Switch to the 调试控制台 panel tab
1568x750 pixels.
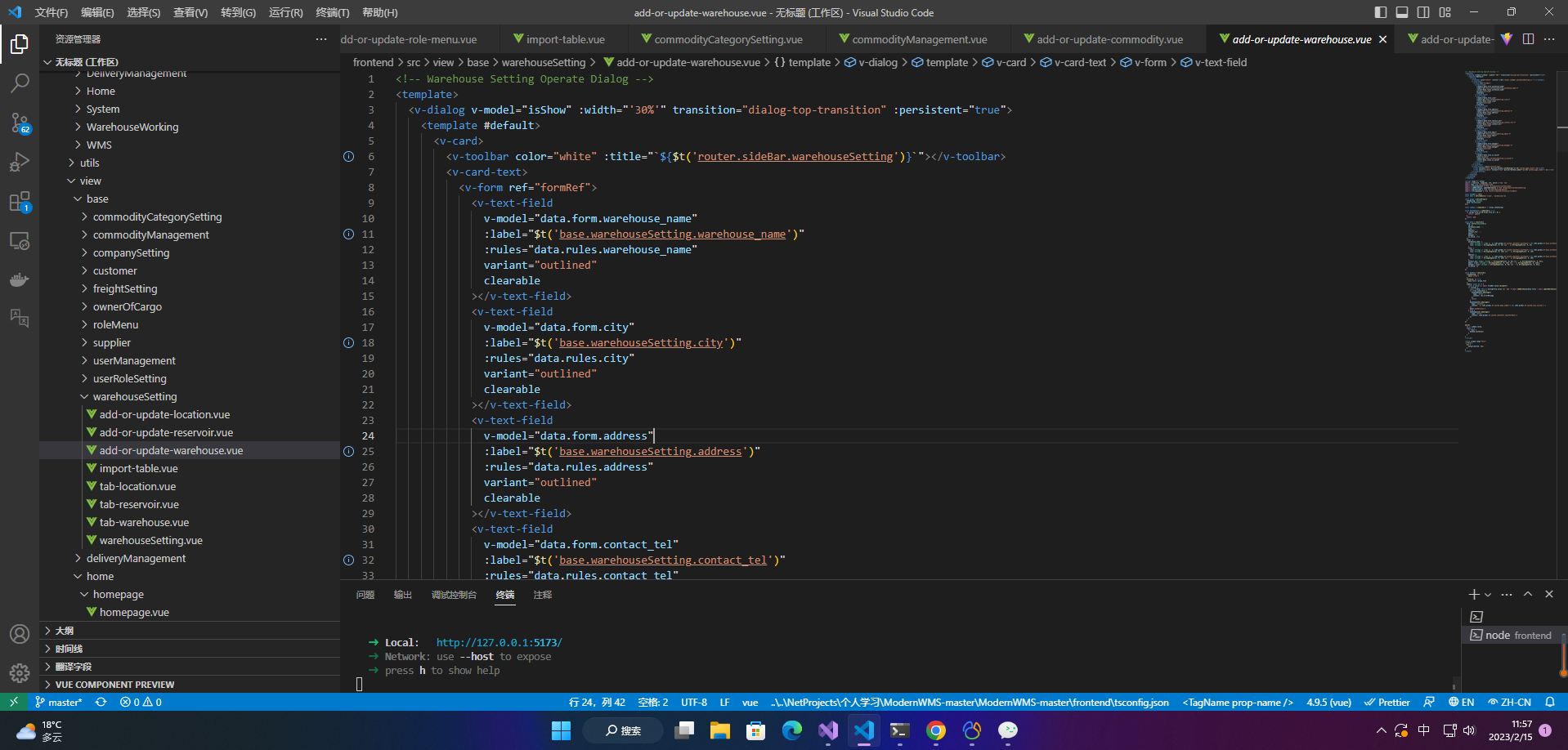[454, 595]
